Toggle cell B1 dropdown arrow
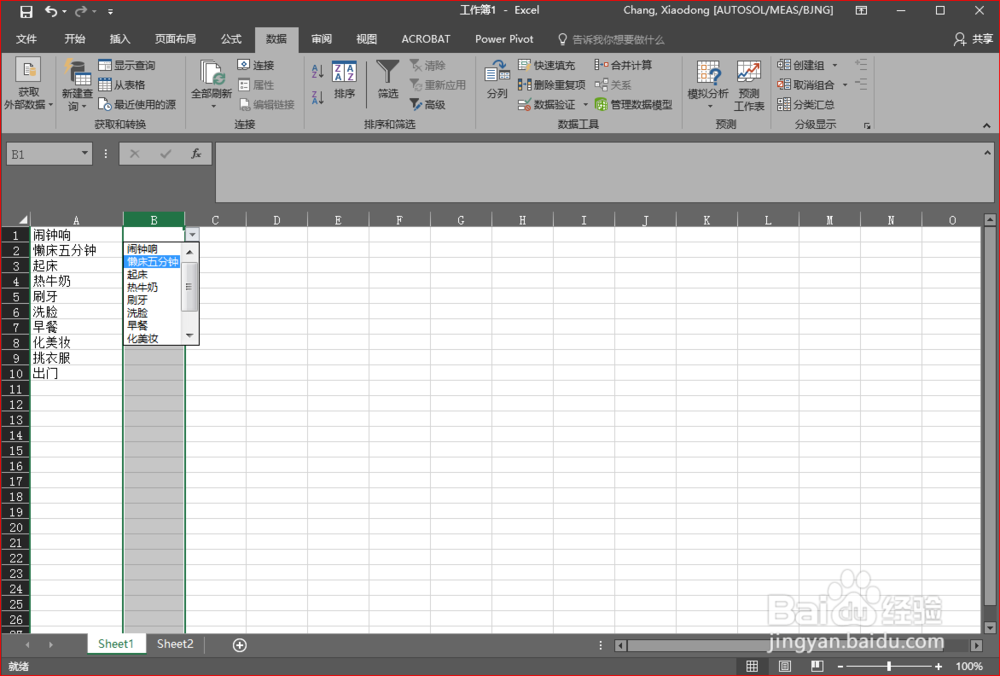1000x676 pixels. [192, 235]
